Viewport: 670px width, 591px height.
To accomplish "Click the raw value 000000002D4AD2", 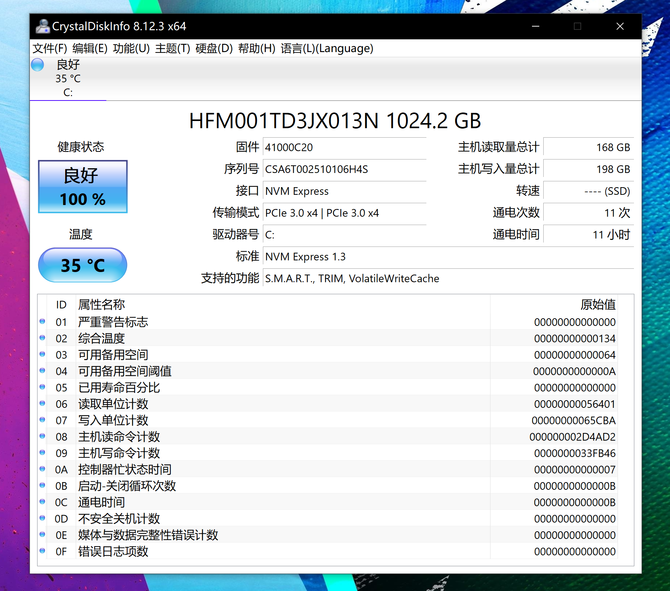I will tap(573, 437).
